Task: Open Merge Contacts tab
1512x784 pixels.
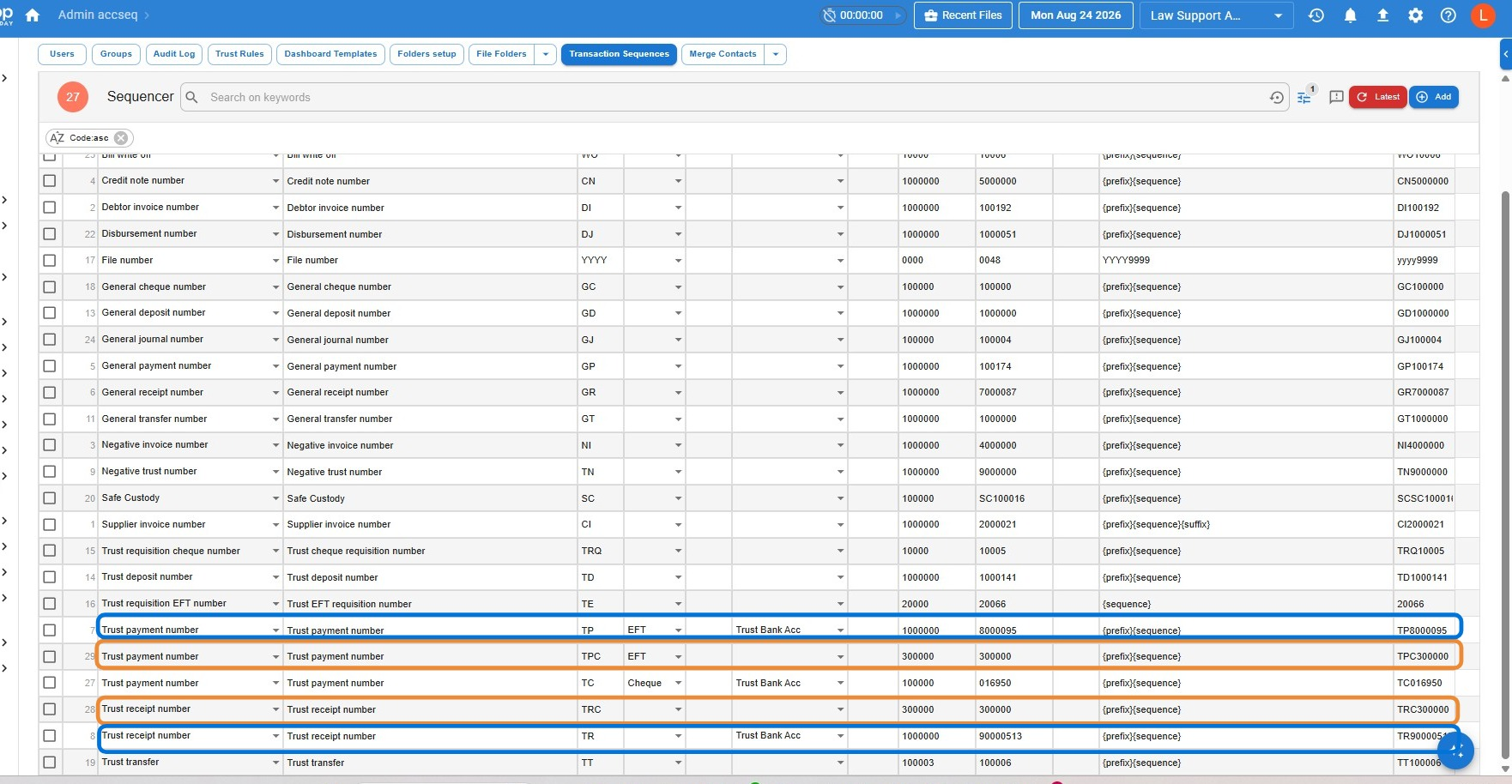Action: pos(723,54)
